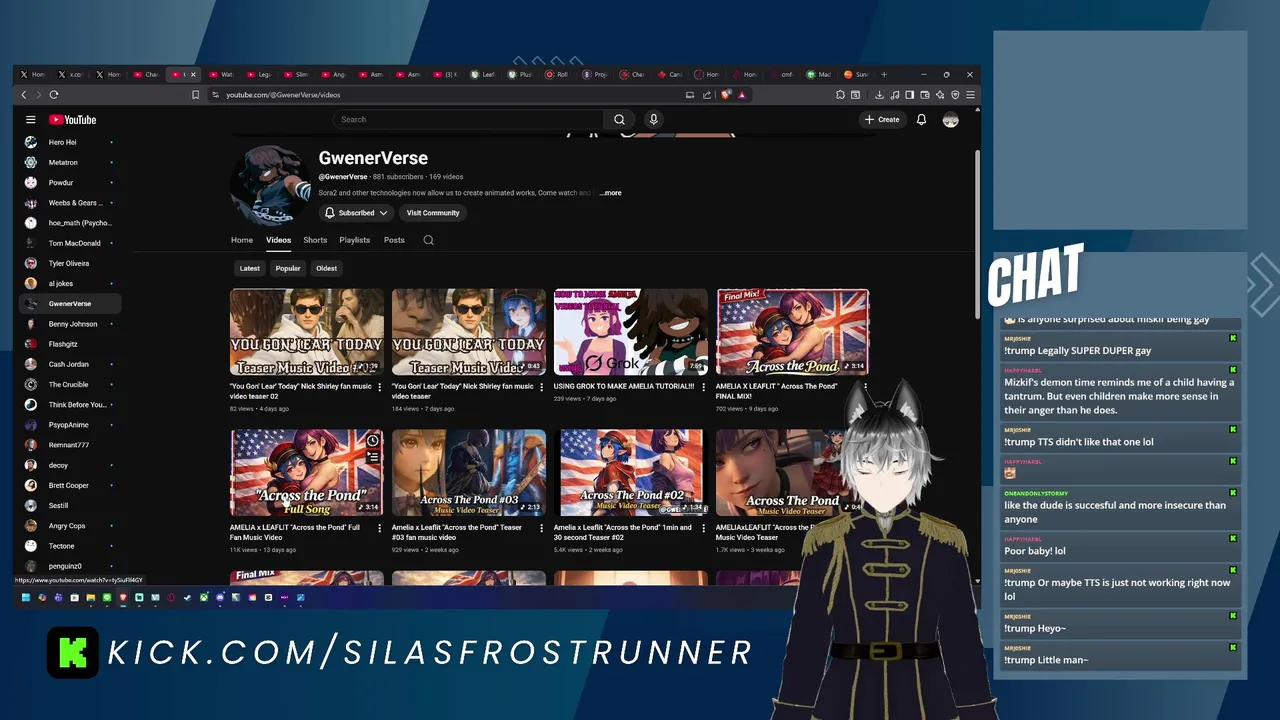The width and height of the screenshot is (1280, 720).
Task: Open a new browser tab with plus
Action: [884, 74]
